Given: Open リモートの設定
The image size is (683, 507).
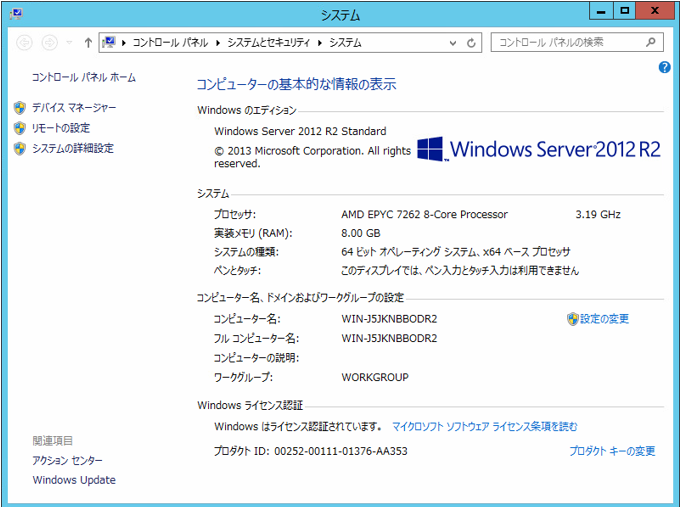Looking at the screenshot, I should coord(61,128).
